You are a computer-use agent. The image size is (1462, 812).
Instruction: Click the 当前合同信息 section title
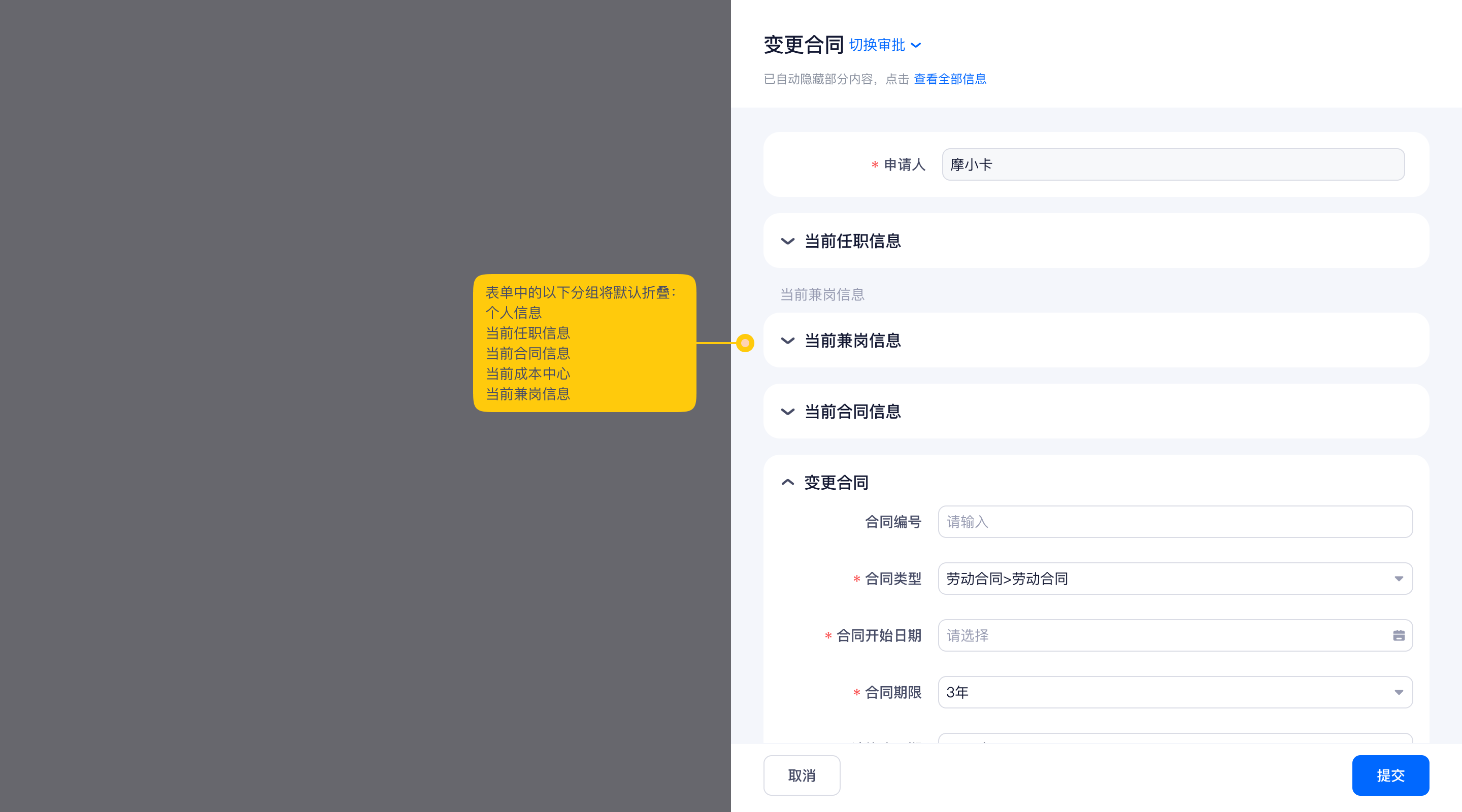coord(852,412)
